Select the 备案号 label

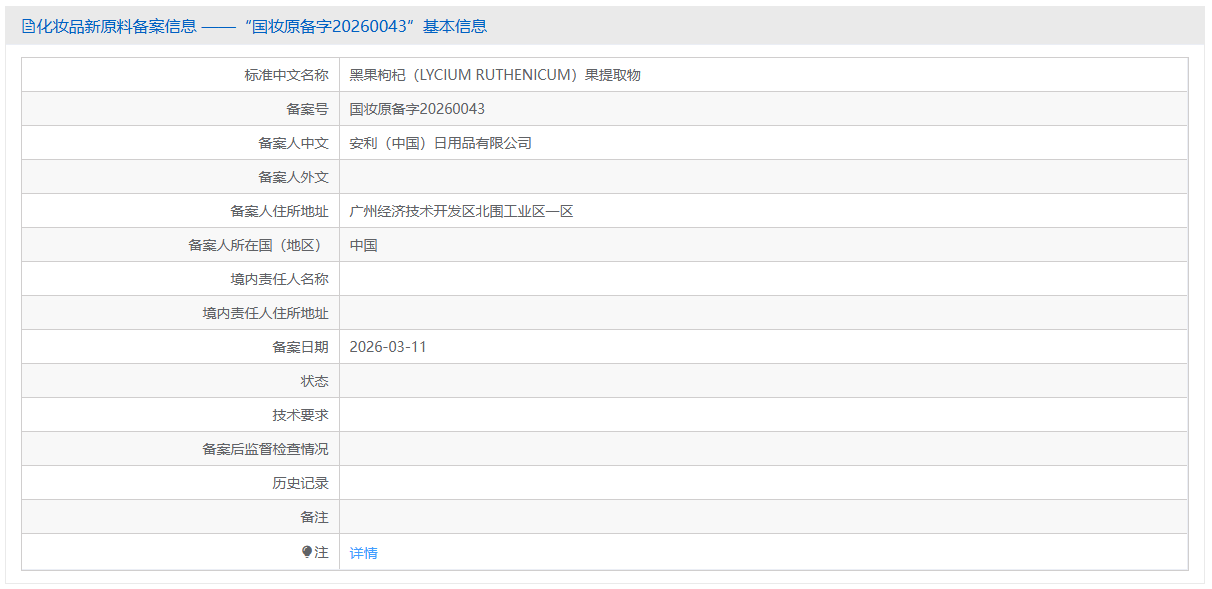[x=307, y=109]
